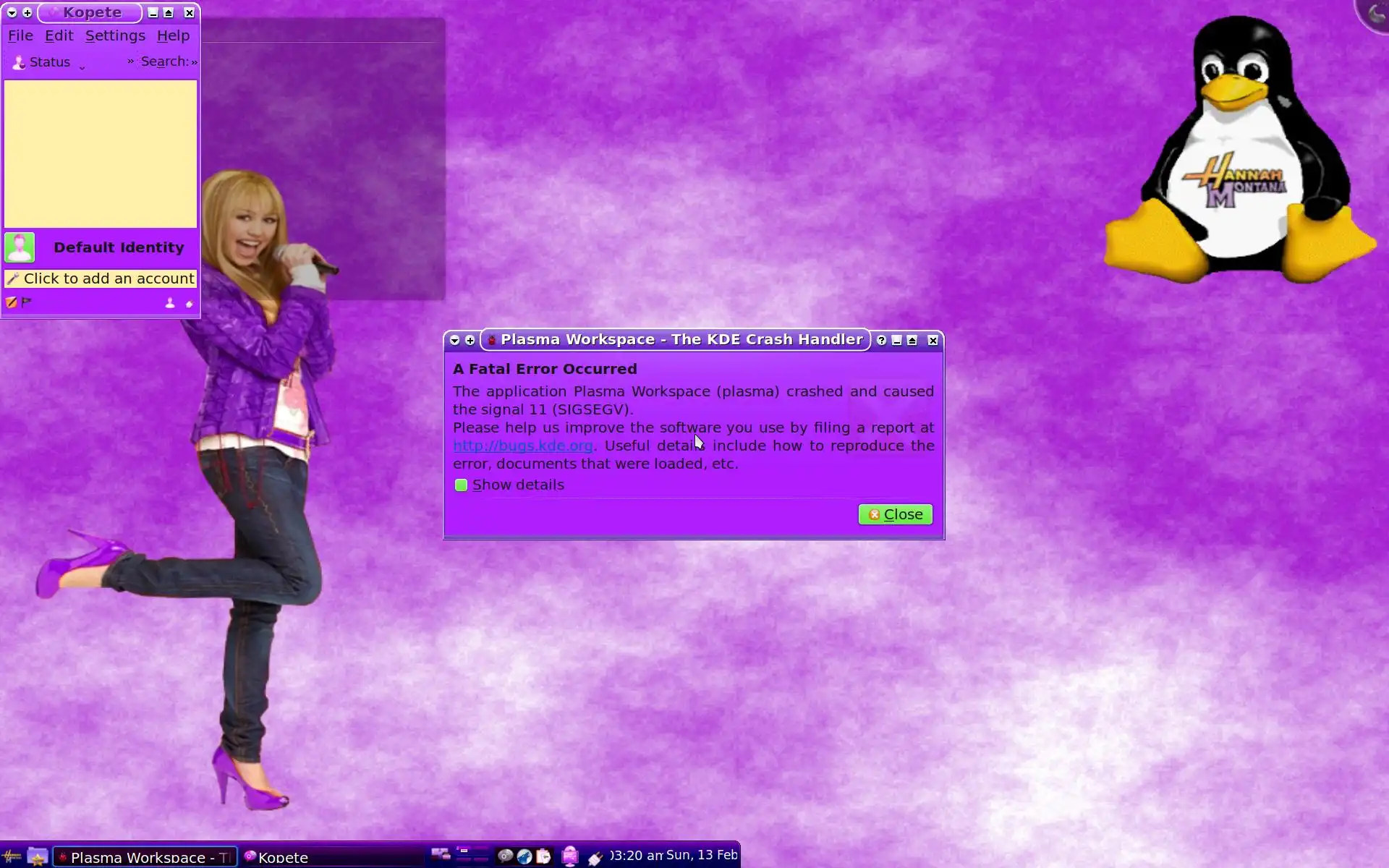Close the crash handler with Close button
The width and height of the screenshot is (1389, 868).
click(x=895, y=514)
